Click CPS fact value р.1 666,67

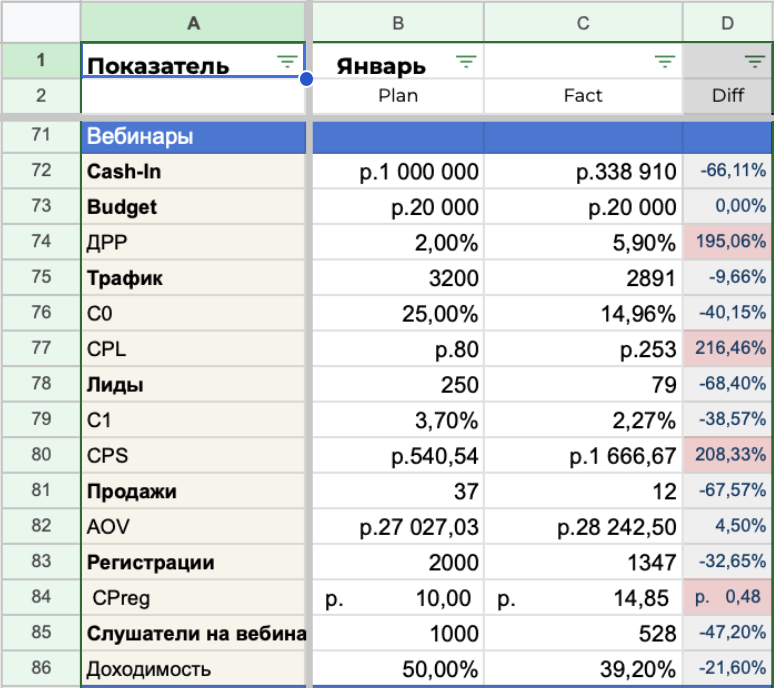click(583, 456)
